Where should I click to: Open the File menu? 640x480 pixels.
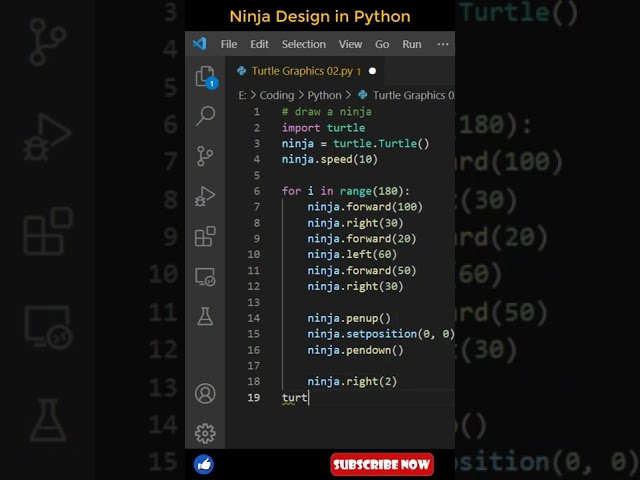coord(229,44)
